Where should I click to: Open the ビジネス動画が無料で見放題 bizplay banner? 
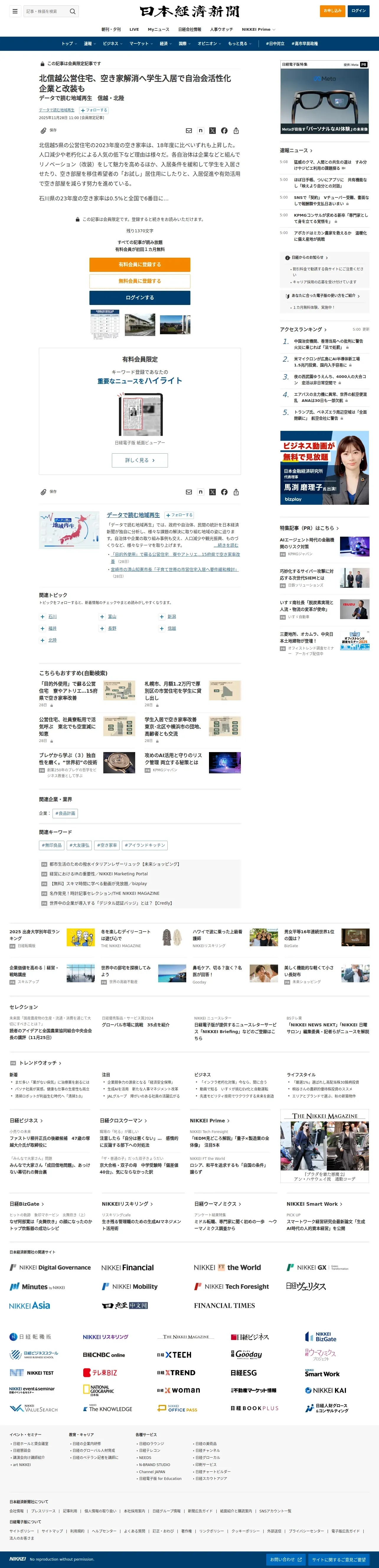tap(324, 468)
